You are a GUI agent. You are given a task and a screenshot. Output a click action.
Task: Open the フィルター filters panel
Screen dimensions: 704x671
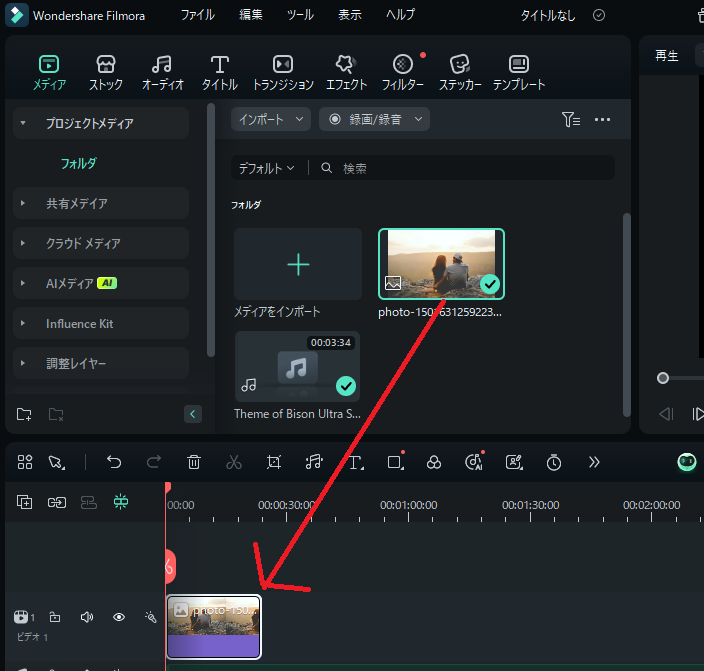pos(403,72)
